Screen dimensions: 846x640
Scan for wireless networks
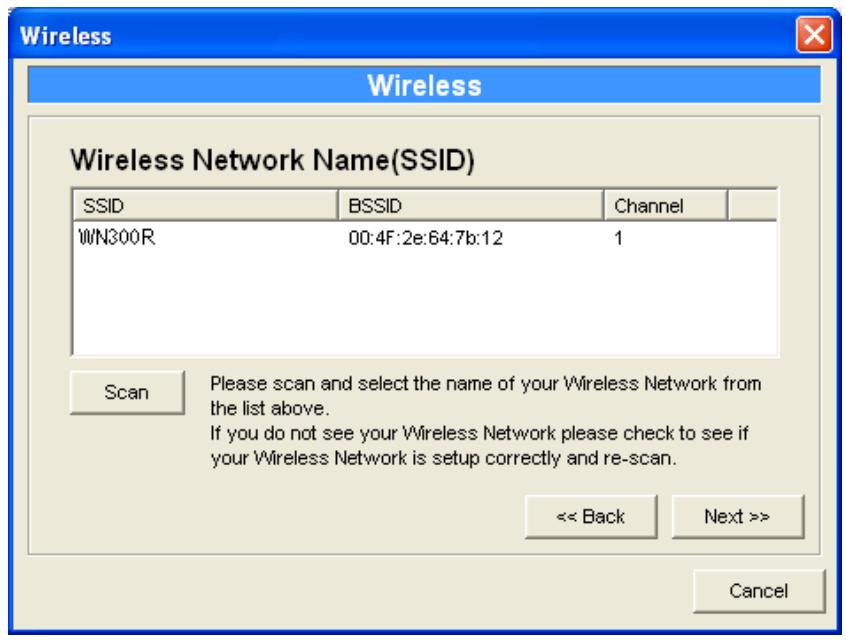pyautogui.click(x=127, y=392)
